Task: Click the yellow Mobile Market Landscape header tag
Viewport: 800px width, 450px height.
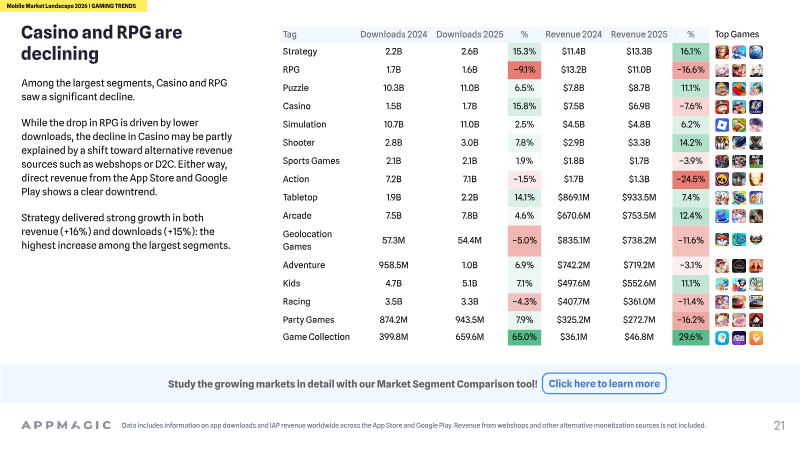Action: click(73, 6)
